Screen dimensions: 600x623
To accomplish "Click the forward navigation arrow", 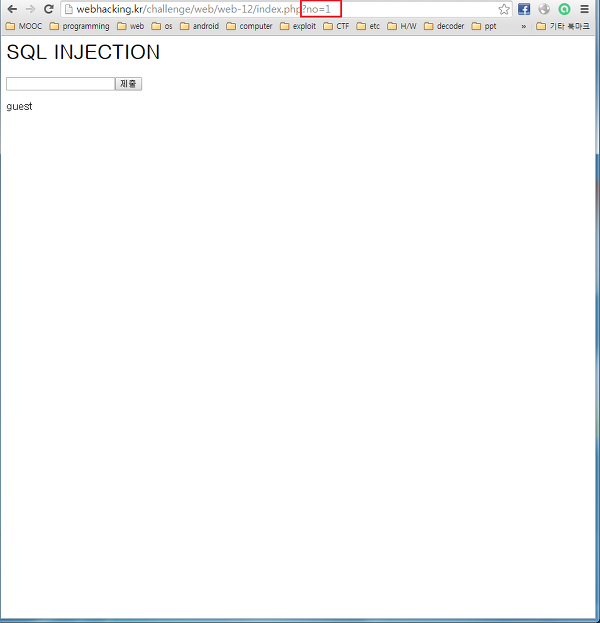I will point(30,9).
